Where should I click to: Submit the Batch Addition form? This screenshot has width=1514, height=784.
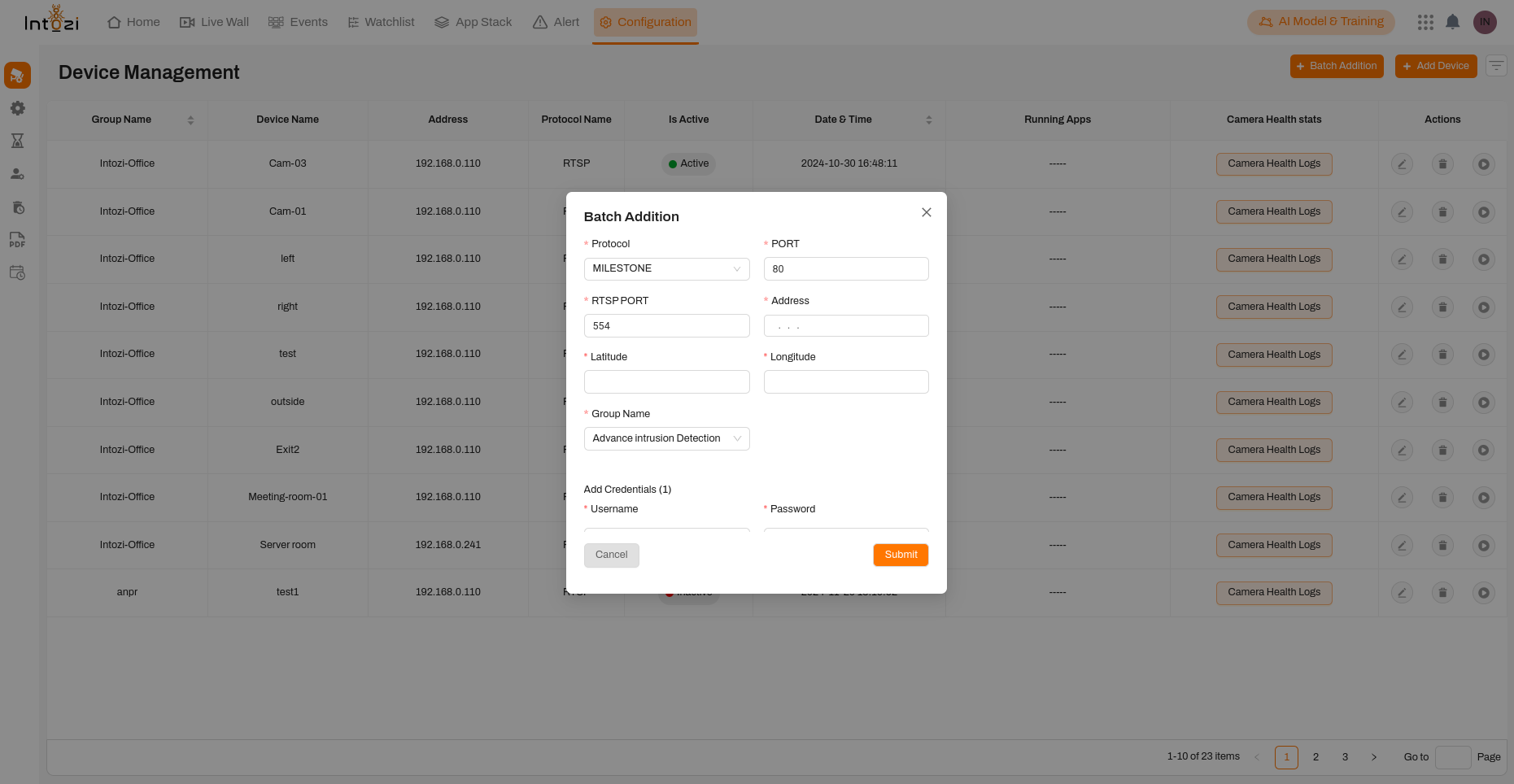coord(901,555)
